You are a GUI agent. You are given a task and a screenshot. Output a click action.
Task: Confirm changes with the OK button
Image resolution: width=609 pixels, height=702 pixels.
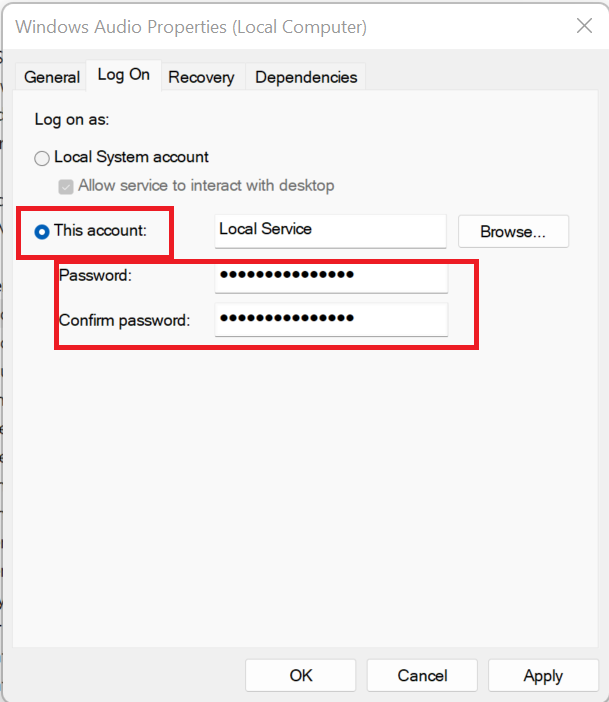coord(301,676)
